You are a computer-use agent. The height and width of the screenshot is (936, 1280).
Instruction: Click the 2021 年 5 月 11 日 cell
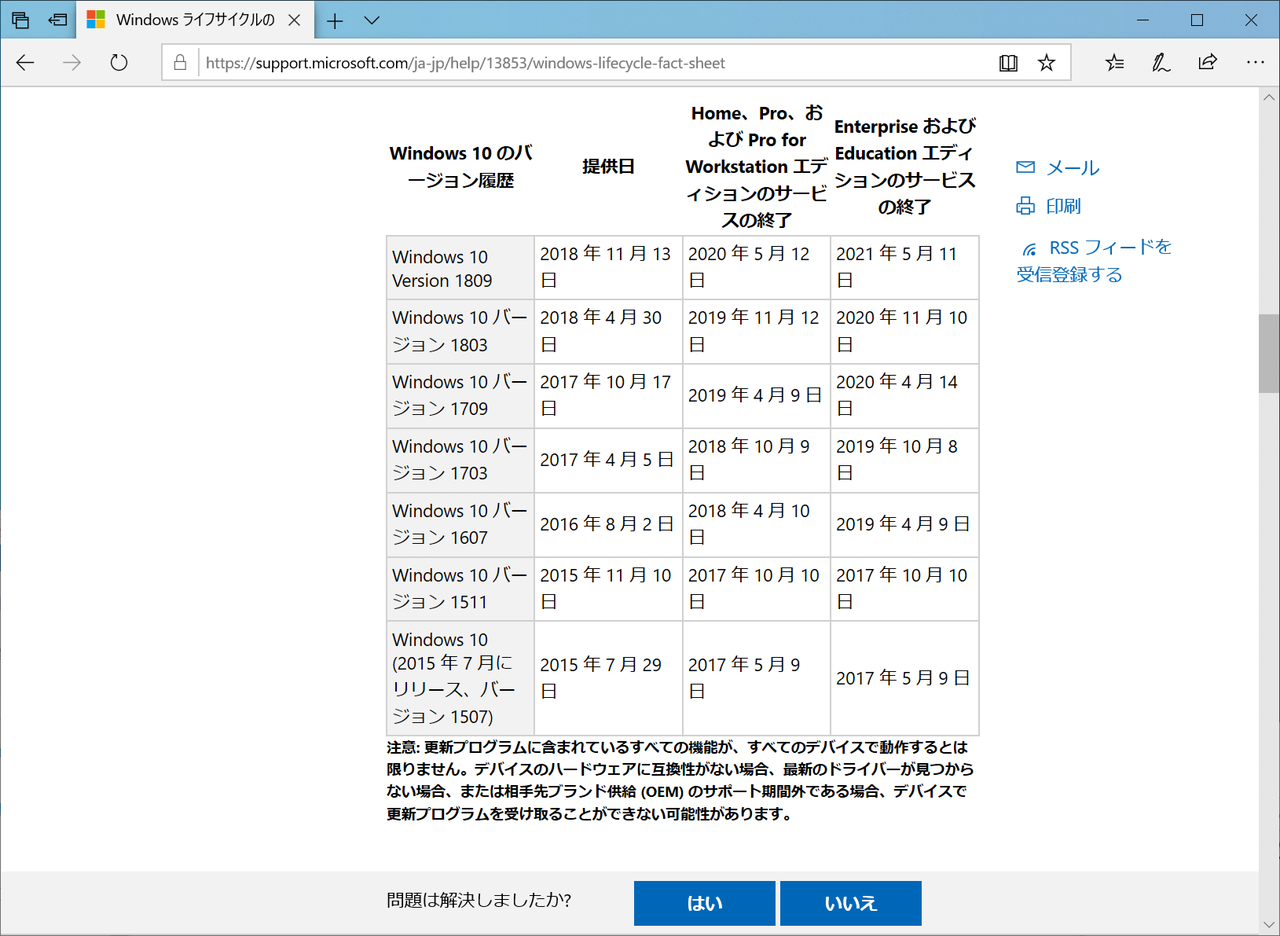[x=904, y=268]
